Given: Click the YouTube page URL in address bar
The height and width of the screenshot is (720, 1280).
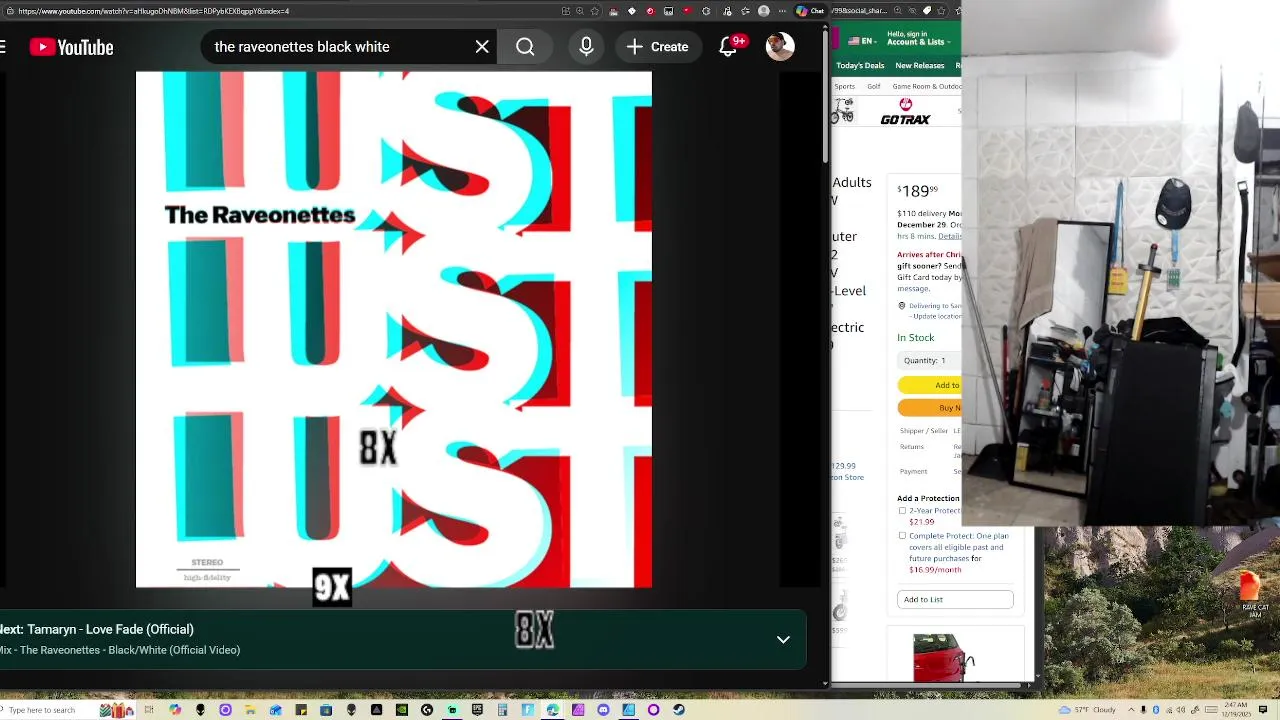Looking at the screenshot, I should click(153, 11).
